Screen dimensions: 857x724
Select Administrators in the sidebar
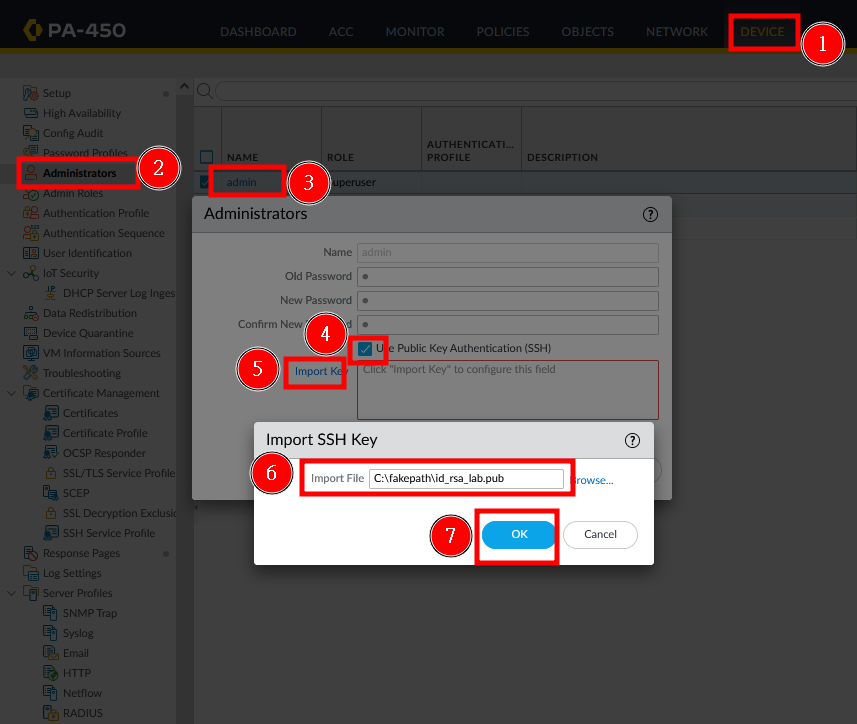80,173
